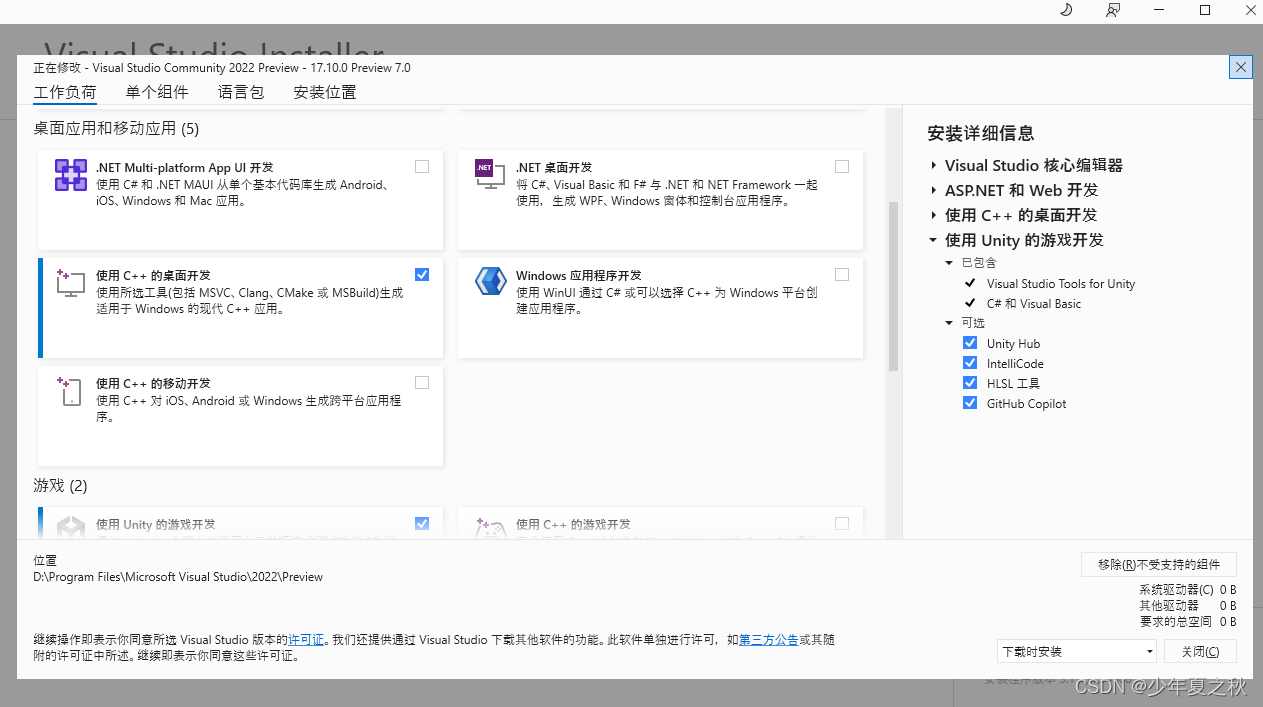The width and height of the screenshot is (1263, 707).
Task: Click the .NET Multi-platform App UI icon
Action: point(70,175)
